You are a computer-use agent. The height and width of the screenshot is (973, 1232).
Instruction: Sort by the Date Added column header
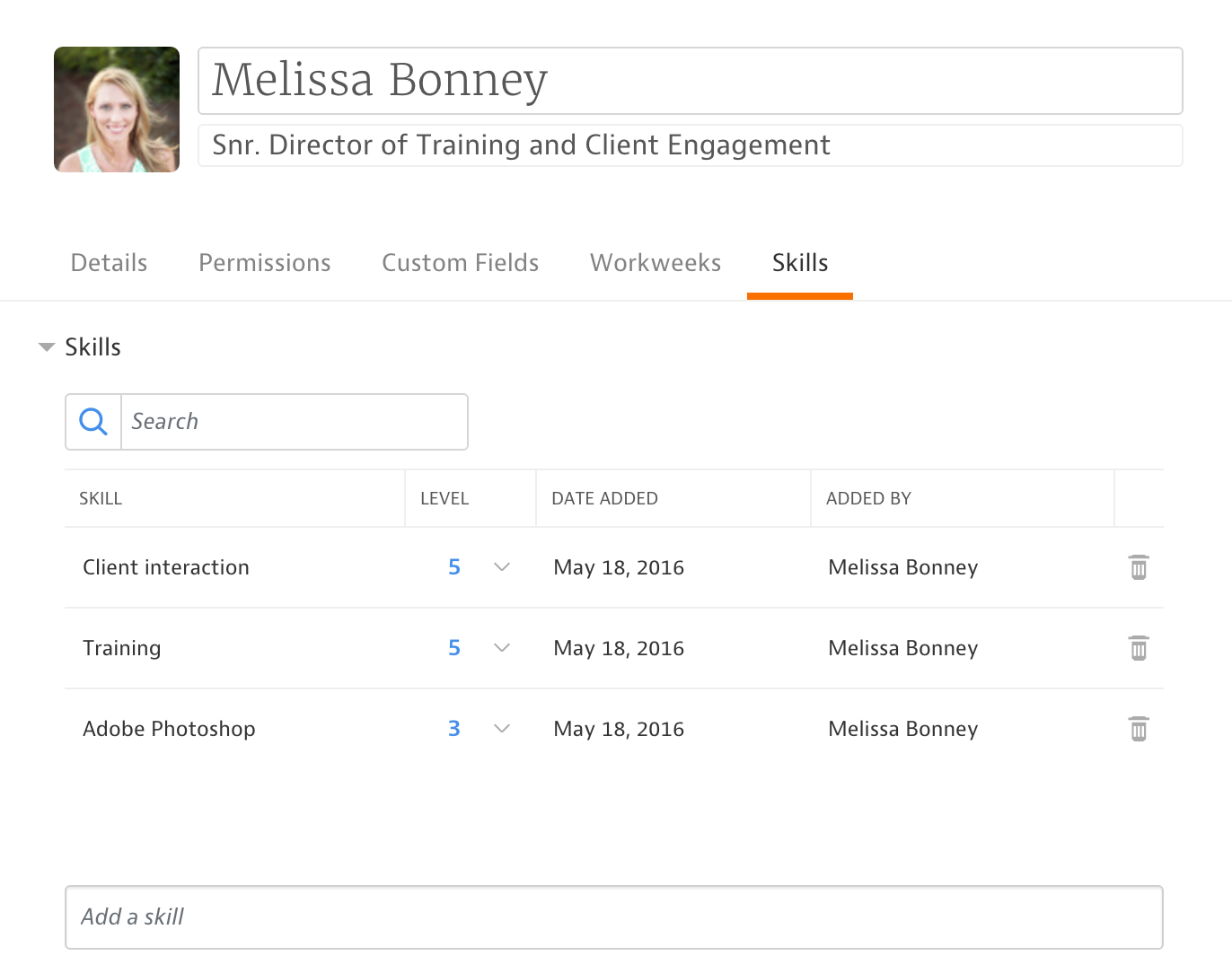tap(604, 499)
